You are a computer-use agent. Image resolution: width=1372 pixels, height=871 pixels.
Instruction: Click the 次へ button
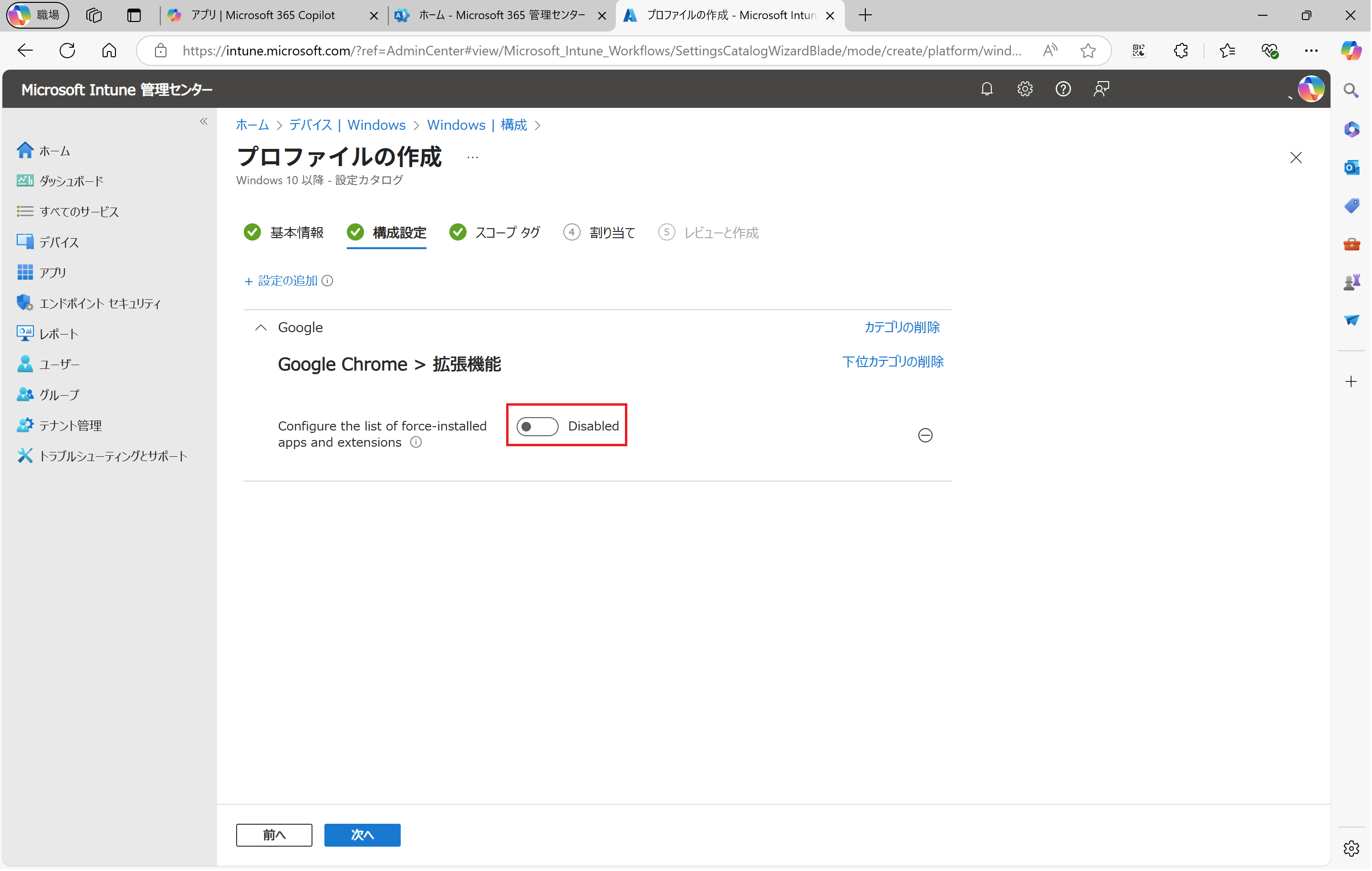point(363,836)
